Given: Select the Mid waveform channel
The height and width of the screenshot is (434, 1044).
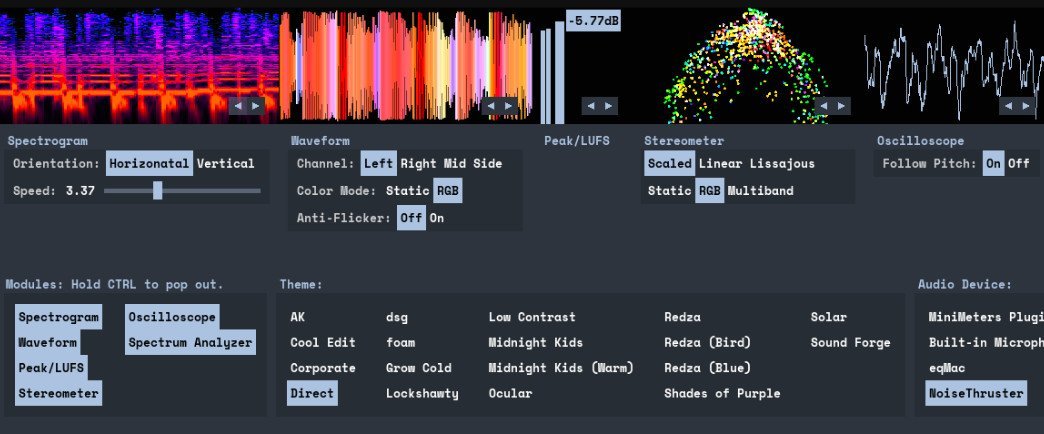Looking at the screenshot, I should point(457,163).
